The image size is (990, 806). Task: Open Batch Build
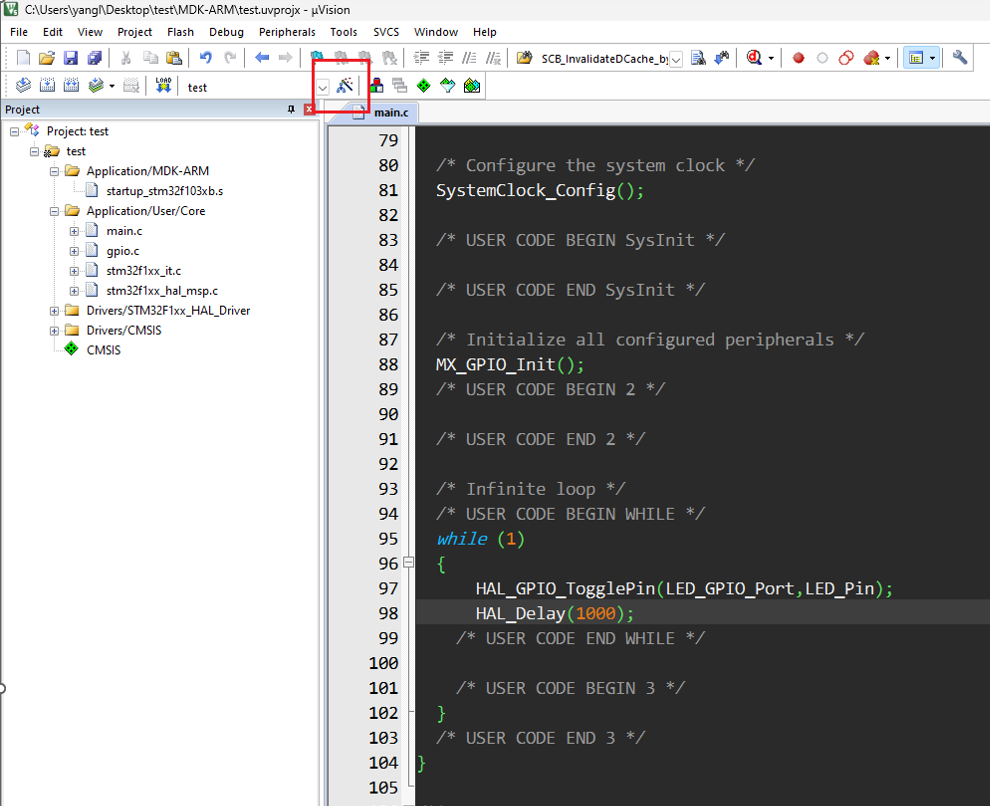(95, 86)
